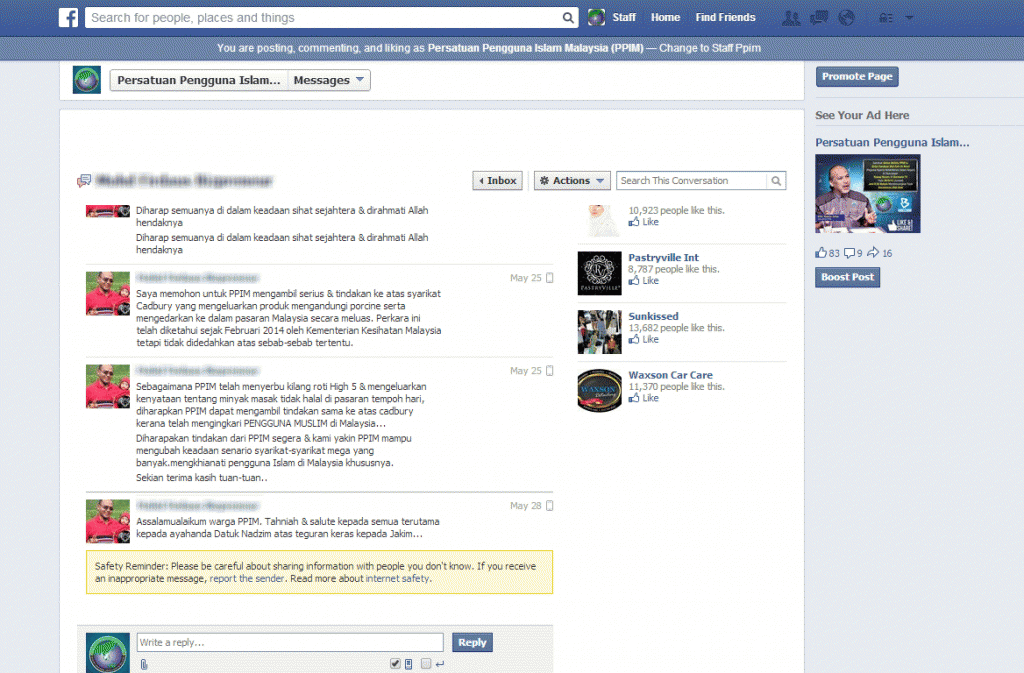Like the Pastryville Int page
This screenshot has height=673, width=1024.
[x=649, y=281]
